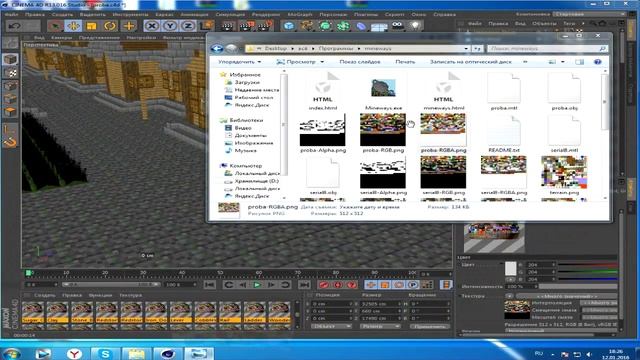Click frame 50 on the timeline ruler

click(220, 272)
